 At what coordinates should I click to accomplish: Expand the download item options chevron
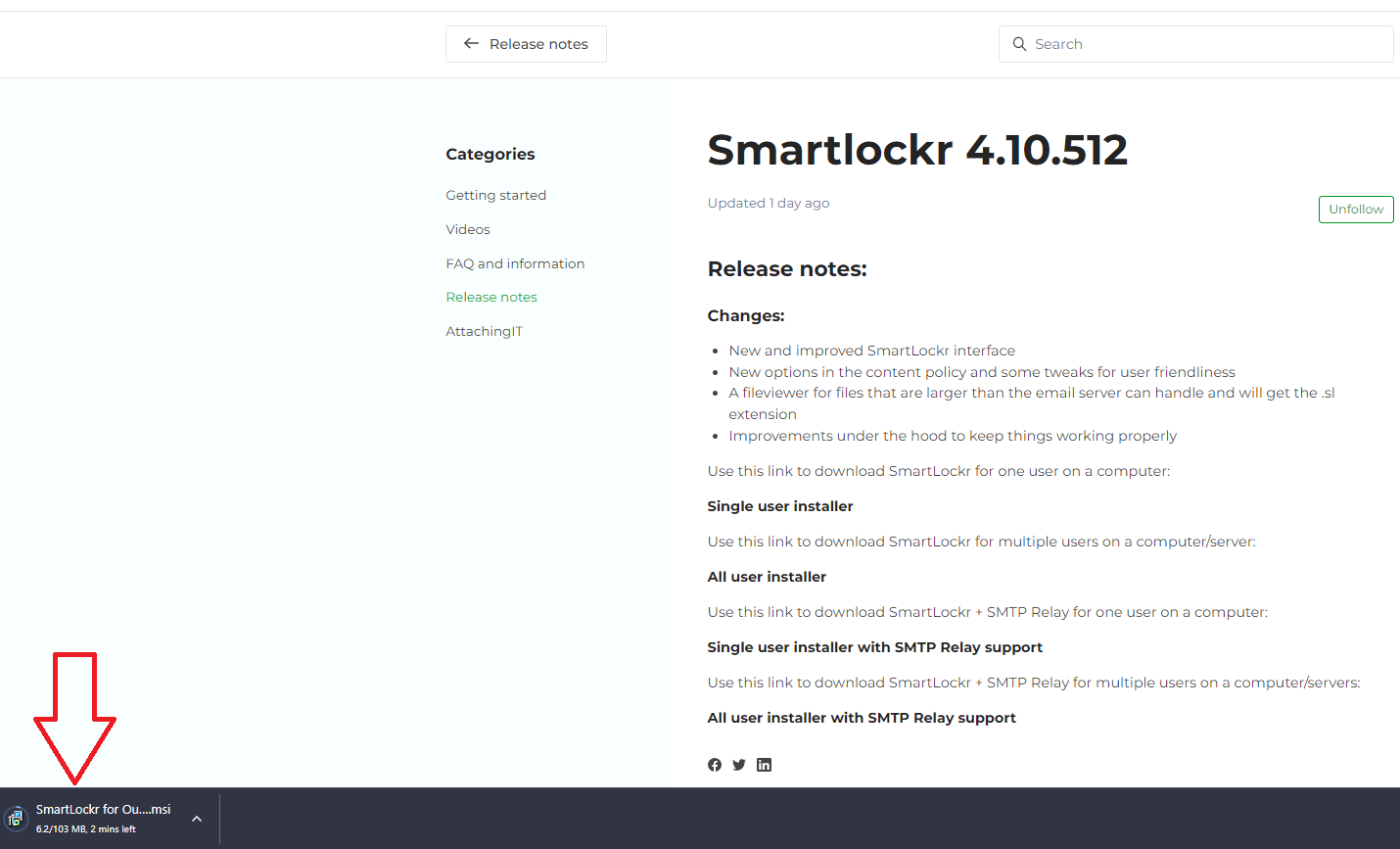pyautogui.click(x=197, y=819)
